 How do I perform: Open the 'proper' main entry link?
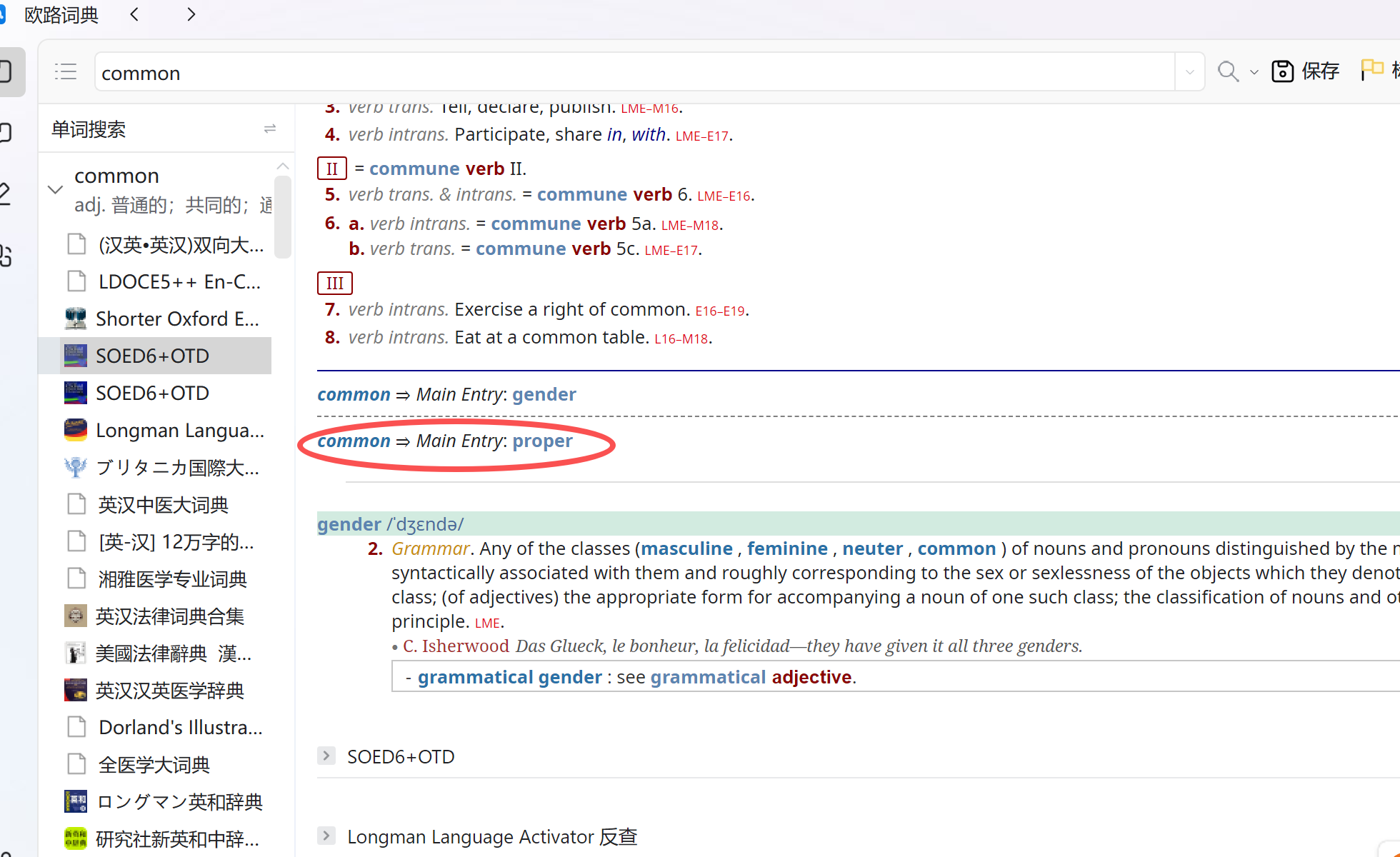pyautogui.click(x=542, y=441)
